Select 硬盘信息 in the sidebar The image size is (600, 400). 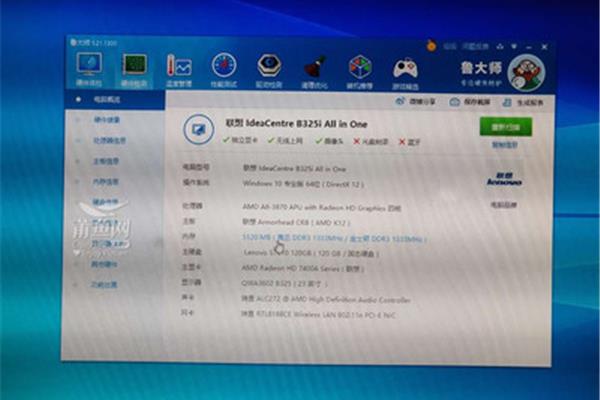point(105,202)
